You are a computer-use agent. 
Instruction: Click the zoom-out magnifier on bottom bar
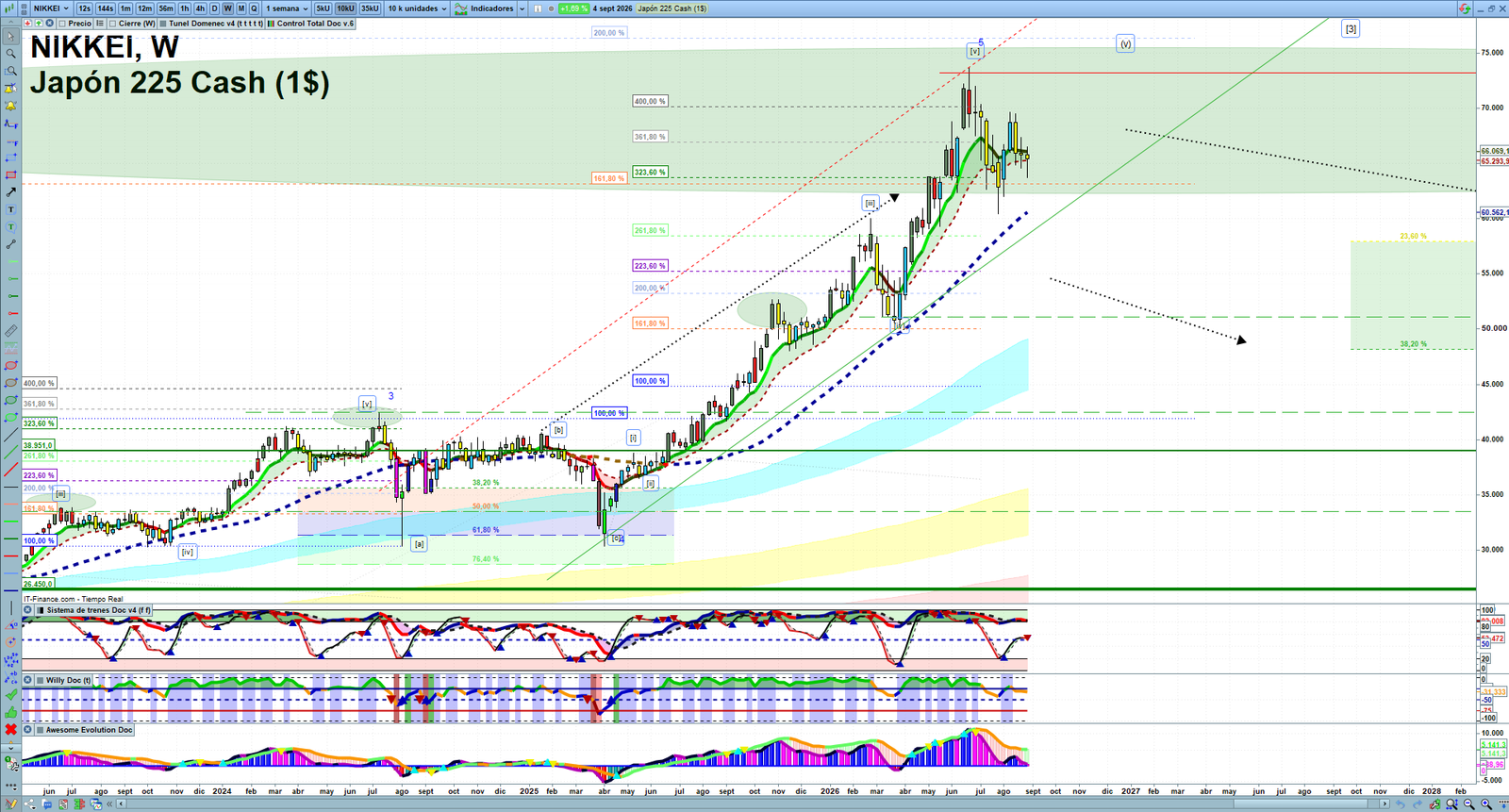click(x=1469, y=804)
